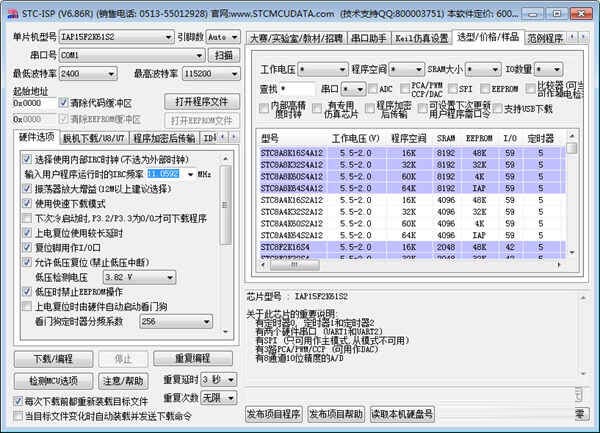Click the STC-ISP title bar app icon
The image size is (600, 433).
pos(9,9)
